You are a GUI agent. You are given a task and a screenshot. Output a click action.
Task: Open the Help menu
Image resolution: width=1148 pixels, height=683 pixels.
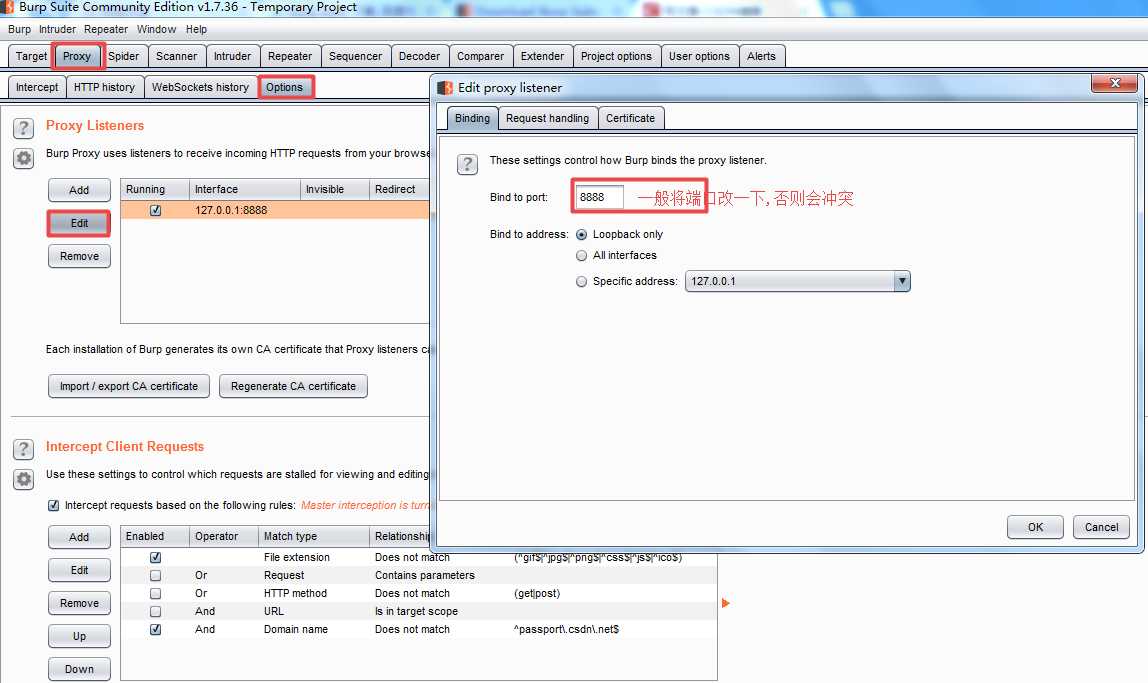point(196,29)
